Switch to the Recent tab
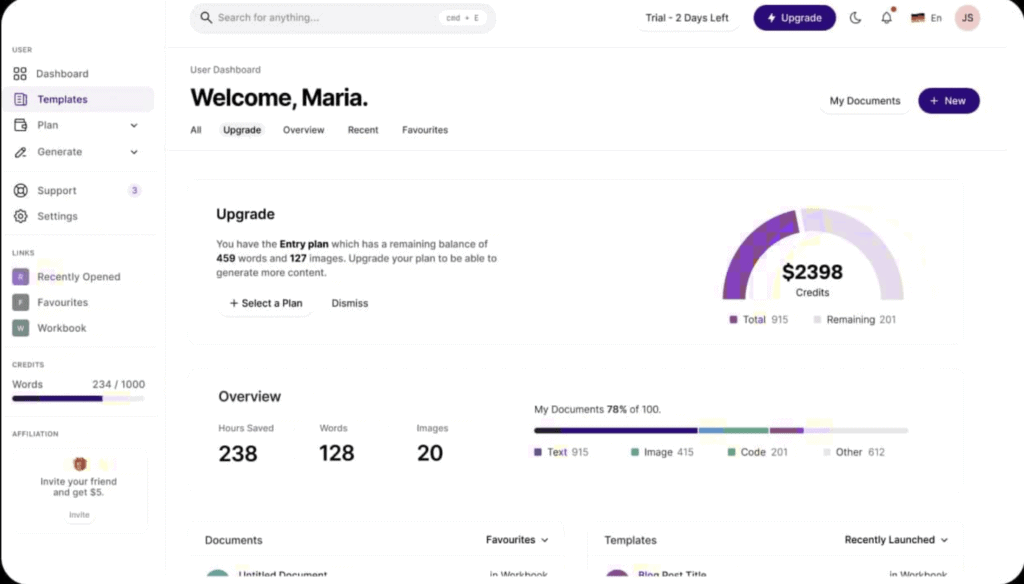Viewport: 1024px width, 584px height. coord(363,130)
